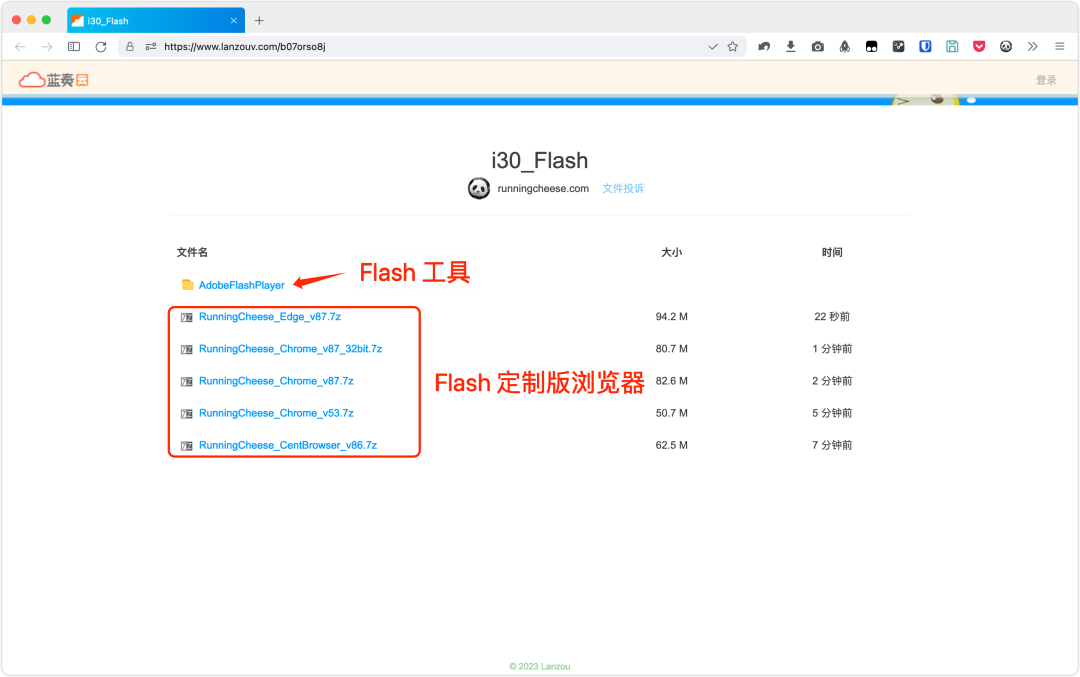Show more toolbar extensions overflow

coord(1032,47)
